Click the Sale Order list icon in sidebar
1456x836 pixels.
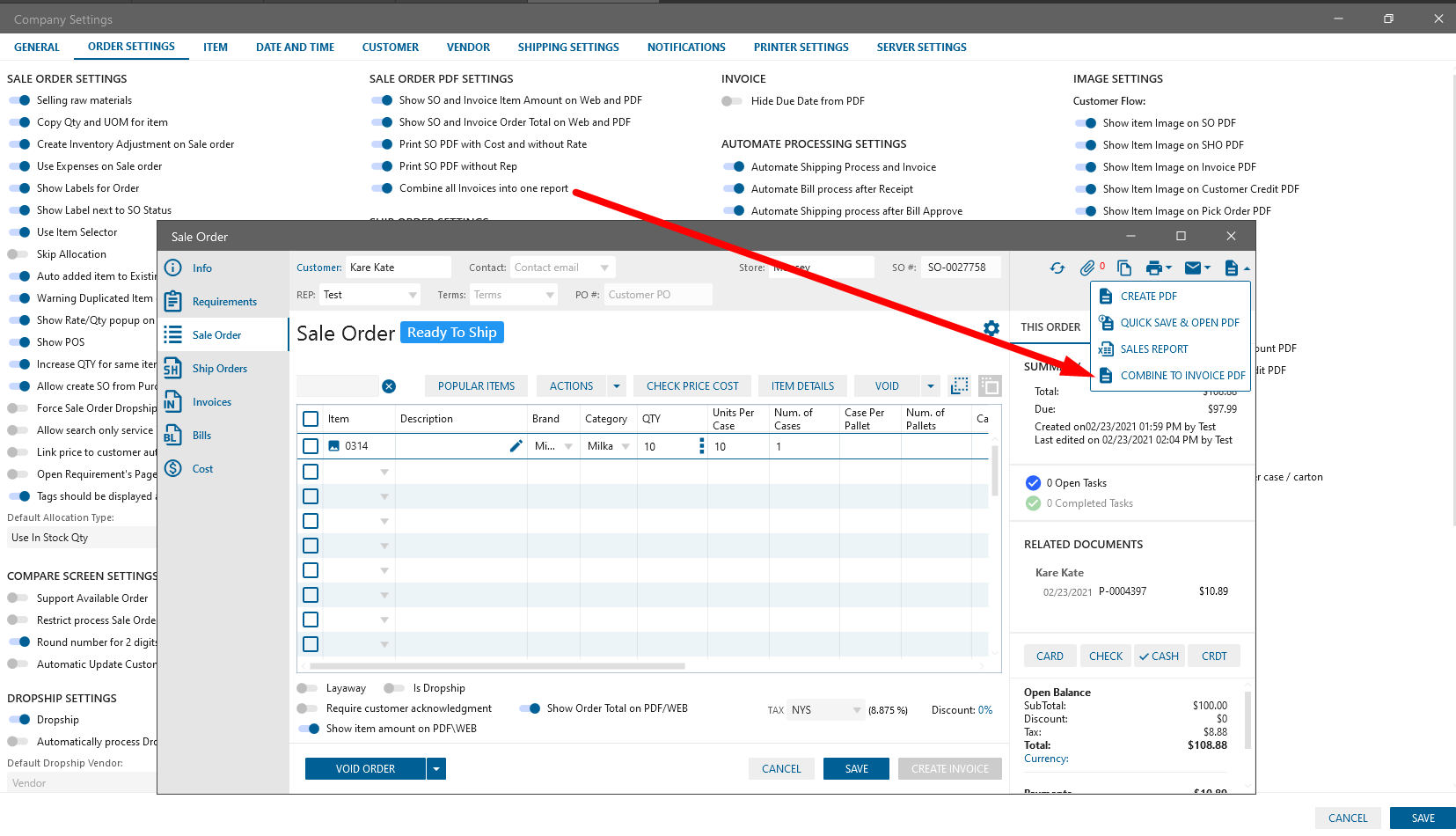point(173,335)
